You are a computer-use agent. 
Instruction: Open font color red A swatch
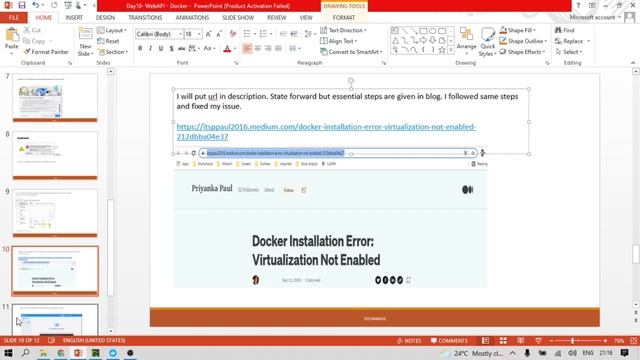click(227, 49)
